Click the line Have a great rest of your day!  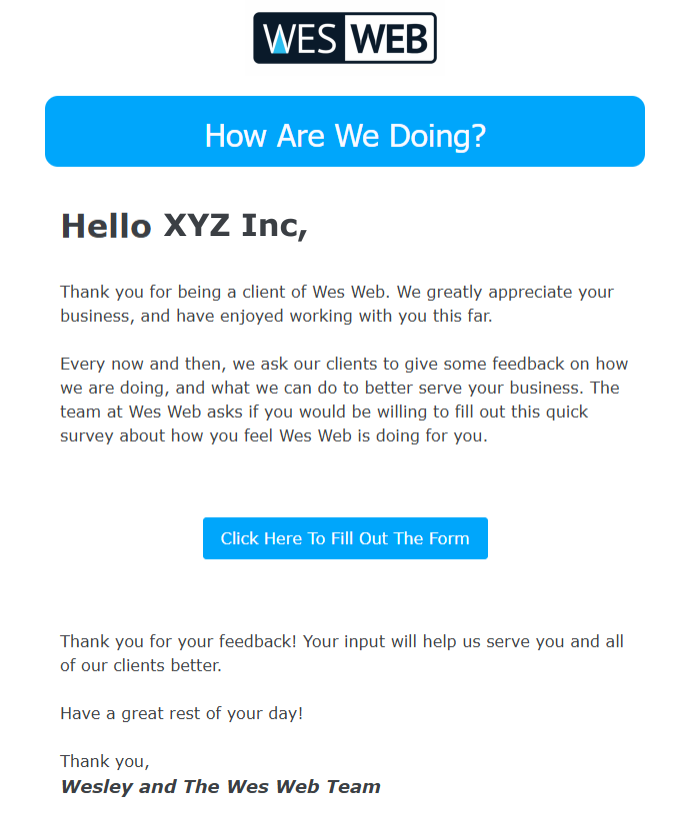[x=181, y=713]
